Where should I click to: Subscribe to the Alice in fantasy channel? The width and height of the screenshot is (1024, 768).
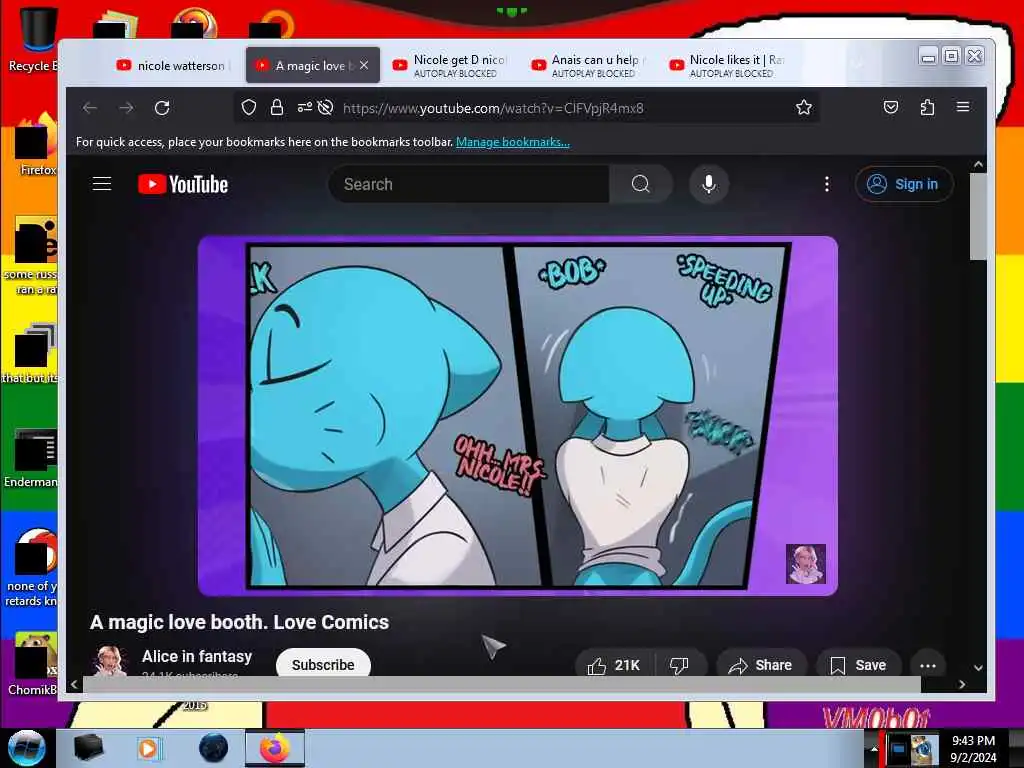[323, 663]
